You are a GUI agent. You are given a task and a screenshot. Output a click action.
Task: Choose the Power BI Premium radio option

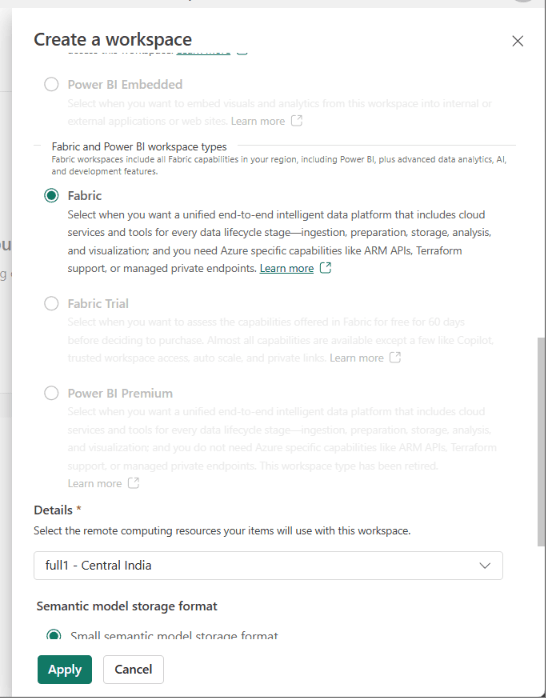coord(51,393)
